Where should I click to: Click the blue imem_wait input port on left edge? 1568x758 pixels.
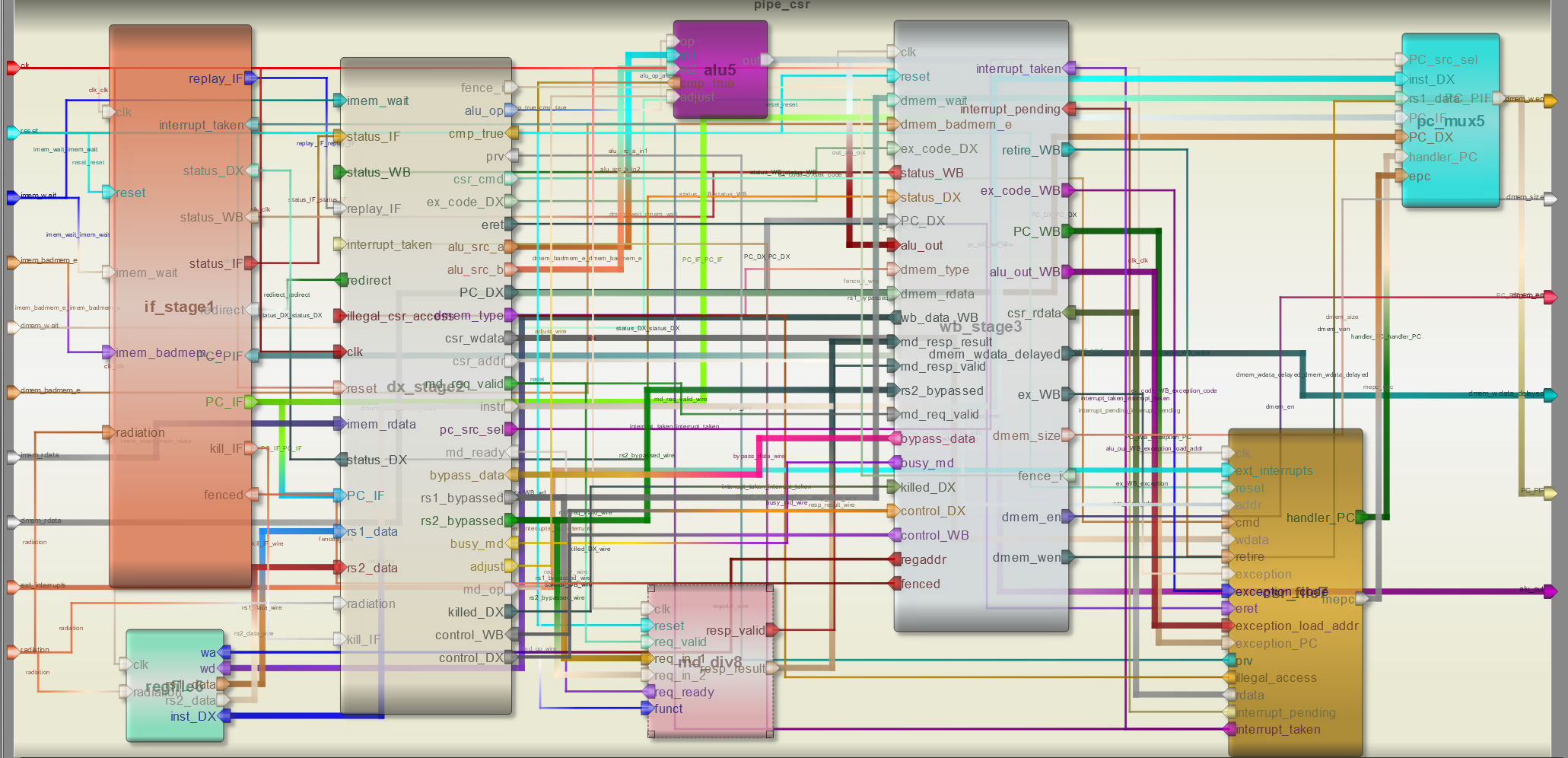pyautogui.click(x=13, y=197)
